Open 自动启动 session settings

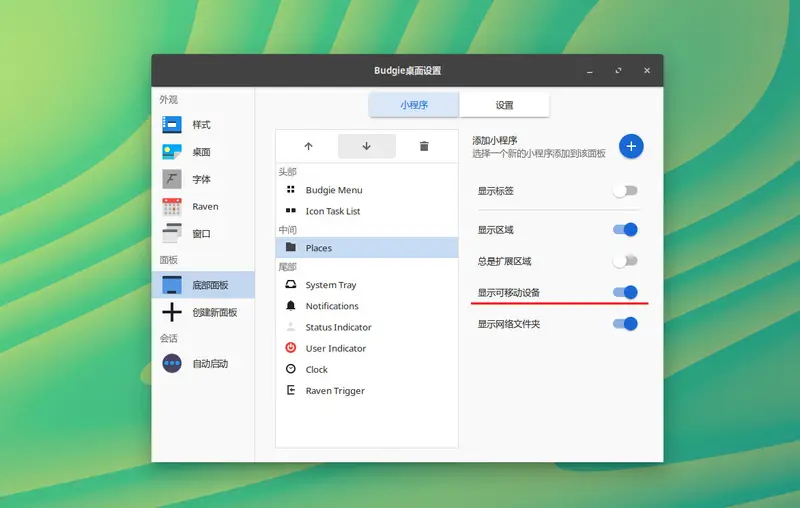(210, 364)
